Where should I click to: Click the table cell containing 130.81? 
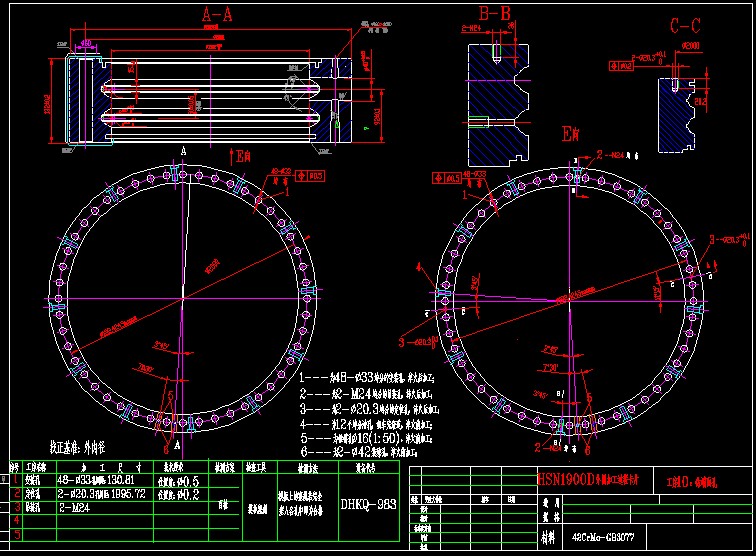coord(105,480)
